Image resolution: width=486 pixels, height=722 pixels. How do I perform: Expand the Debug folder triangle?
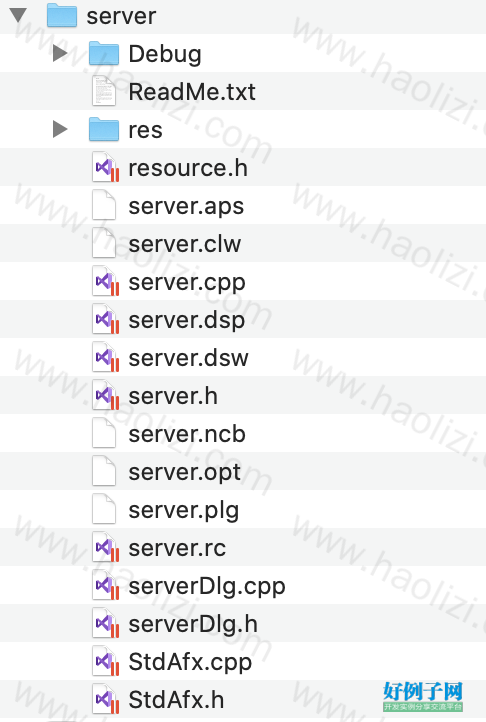coord(60,53)
